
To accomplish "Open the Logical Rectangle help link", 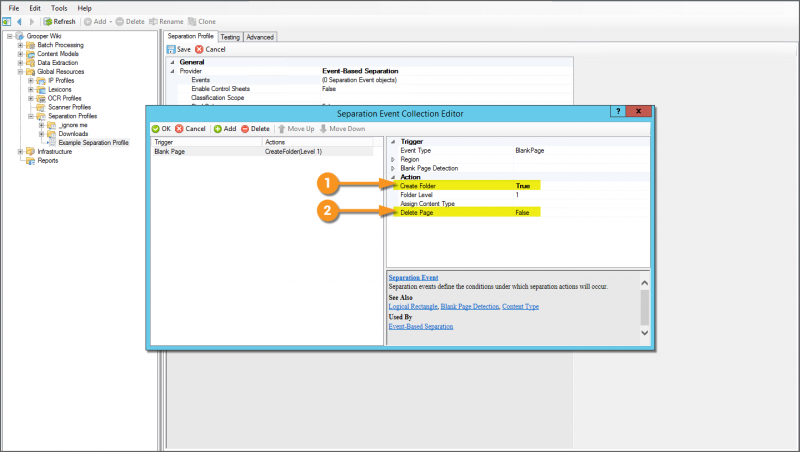I will 413,307.
